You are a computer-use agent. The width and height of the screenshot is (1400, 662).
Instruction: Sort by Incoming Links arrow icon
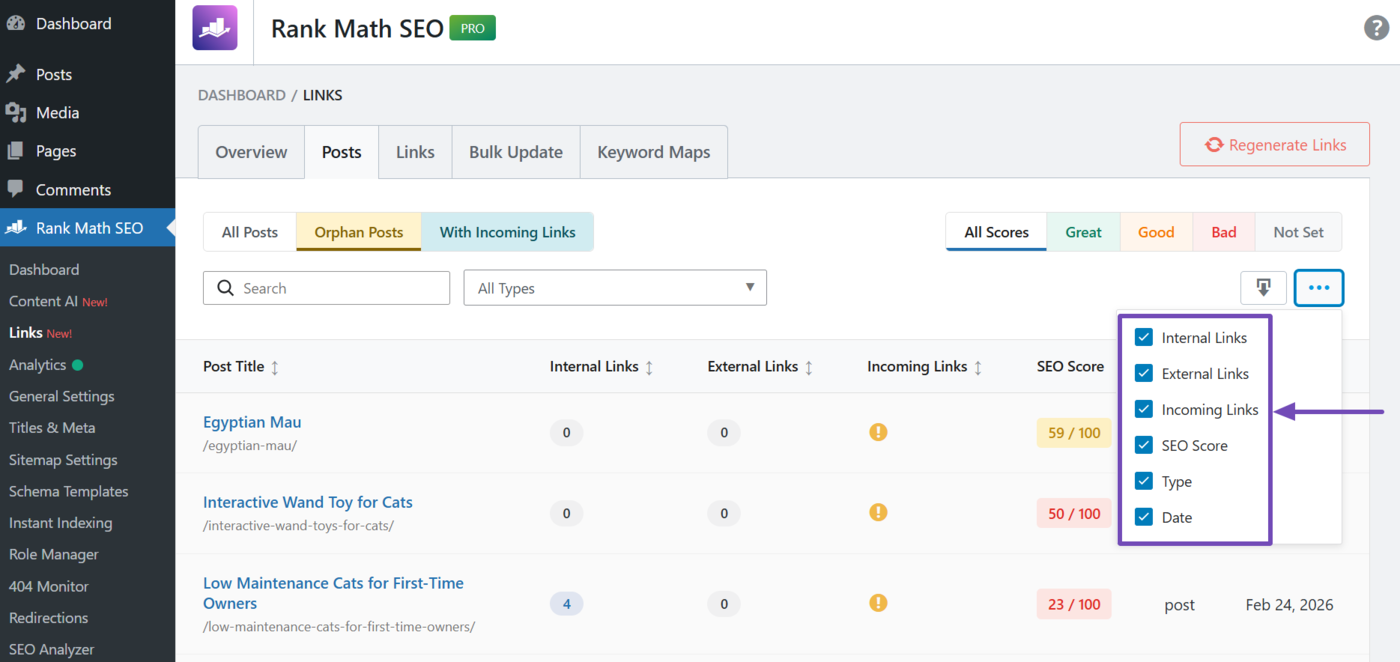pyautogui.click(x=978, y=367)
